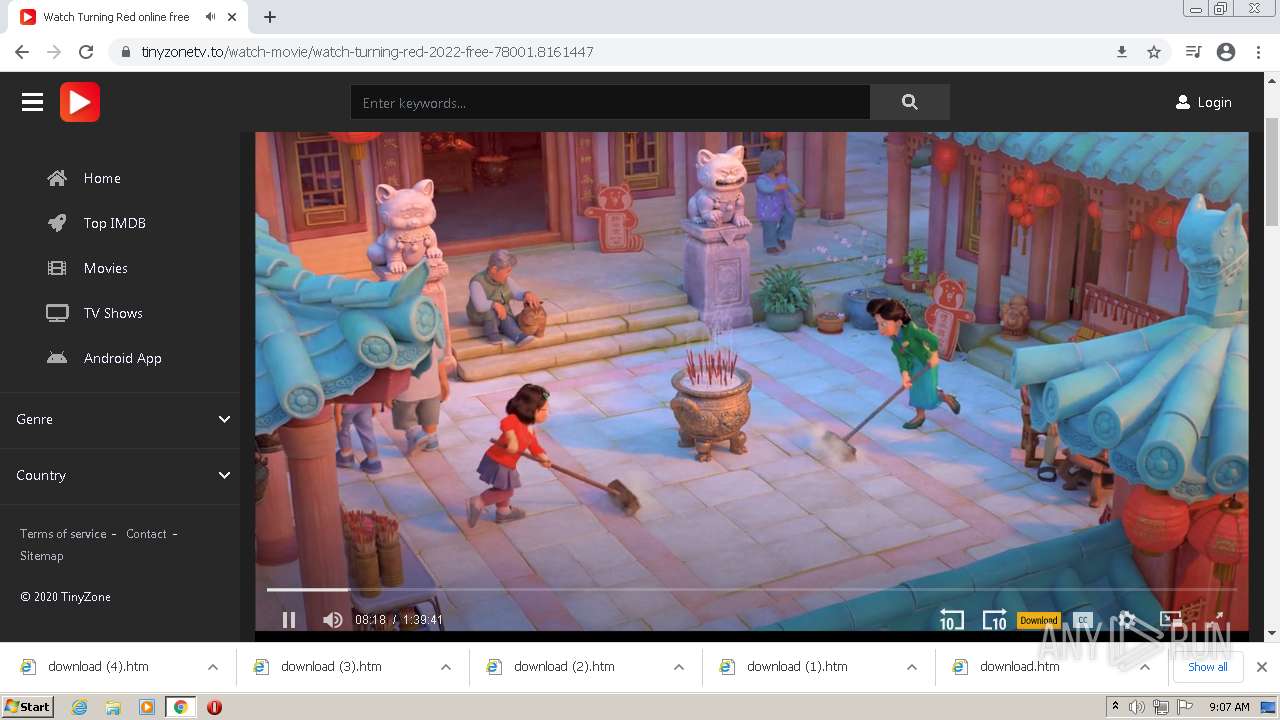Click system tray volume icon
The width and height of the screenshot is (1280, 720).
pos(1137,707)
